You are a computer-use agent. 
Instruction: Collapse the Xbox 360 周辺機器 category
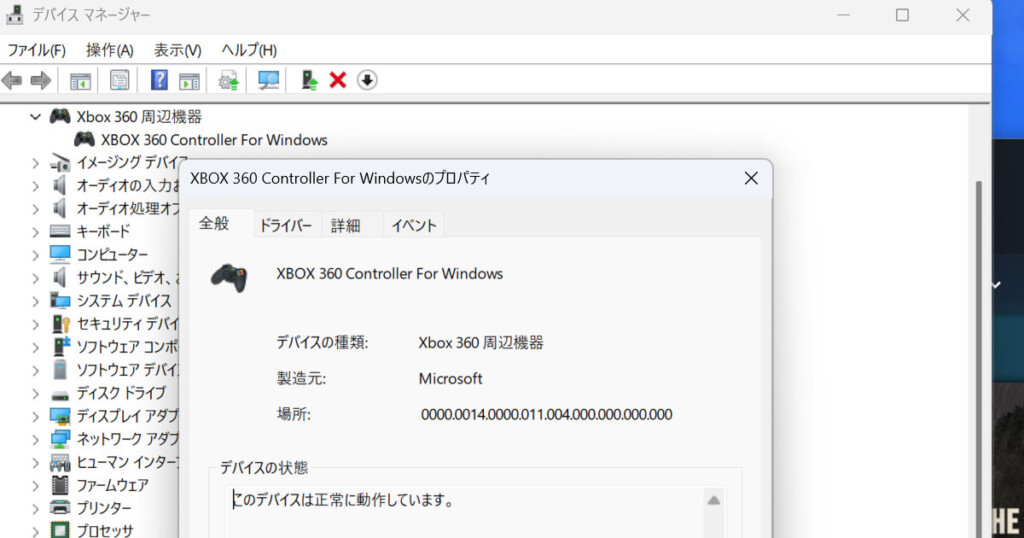coord(36,117)
